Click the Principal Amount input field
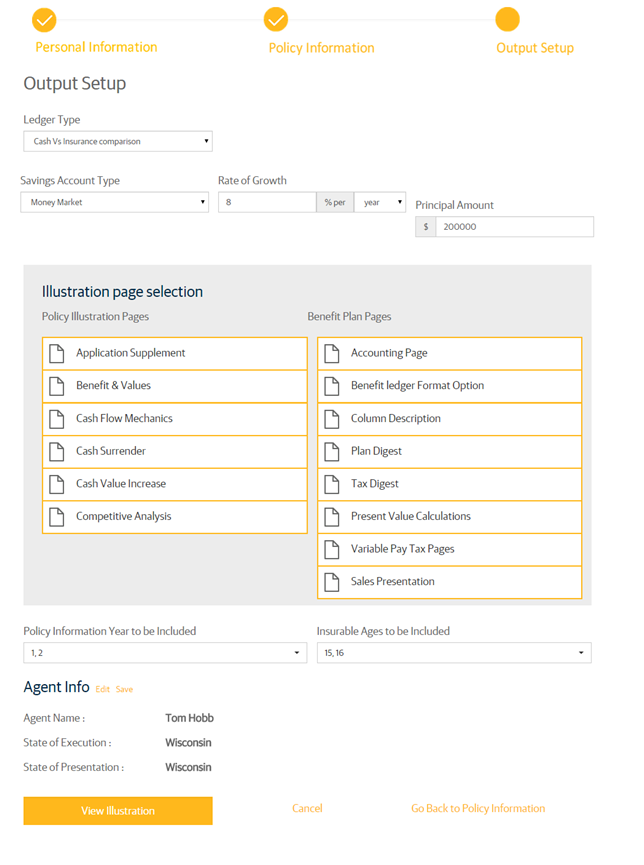The height and width of the screenshot is (865, 644). [x=514, y=227]
